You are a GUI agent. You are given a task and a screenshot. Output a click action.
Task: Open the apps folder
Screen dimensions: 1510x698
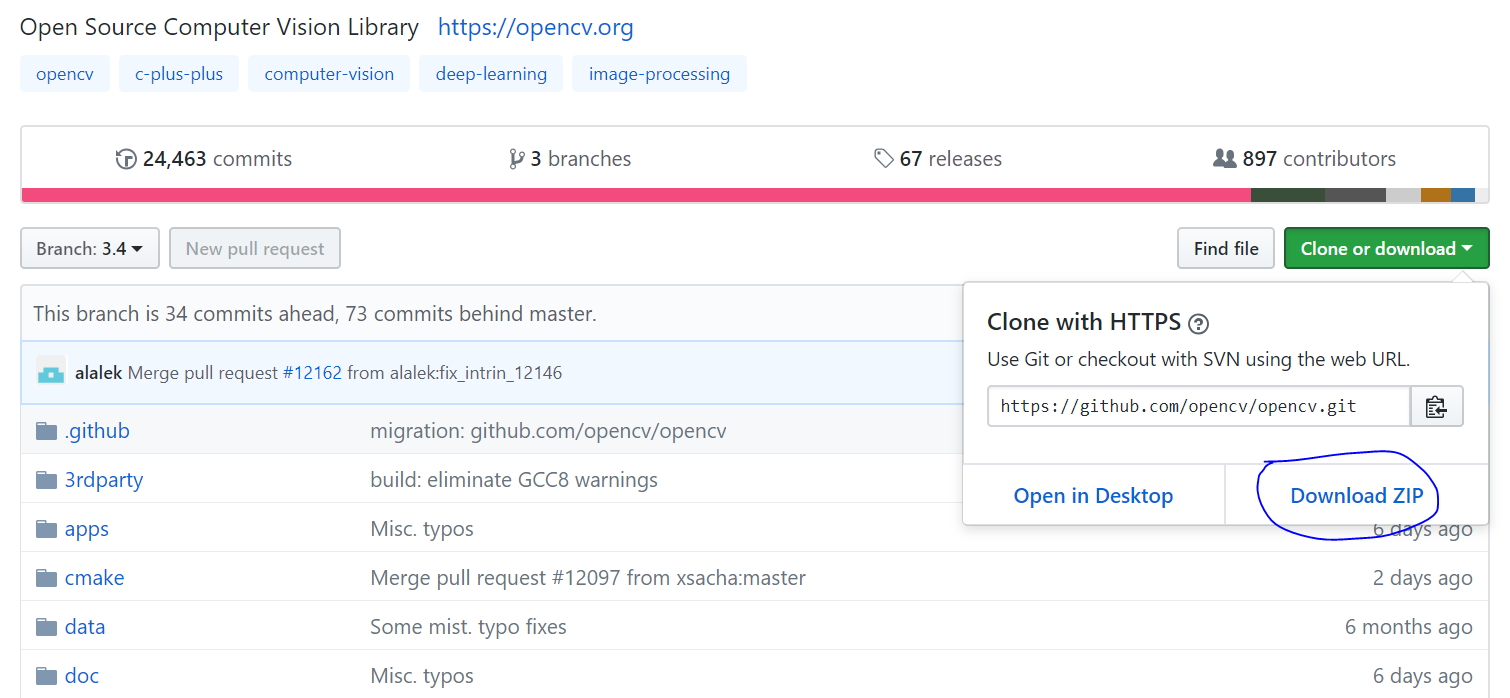coord(87,529)
